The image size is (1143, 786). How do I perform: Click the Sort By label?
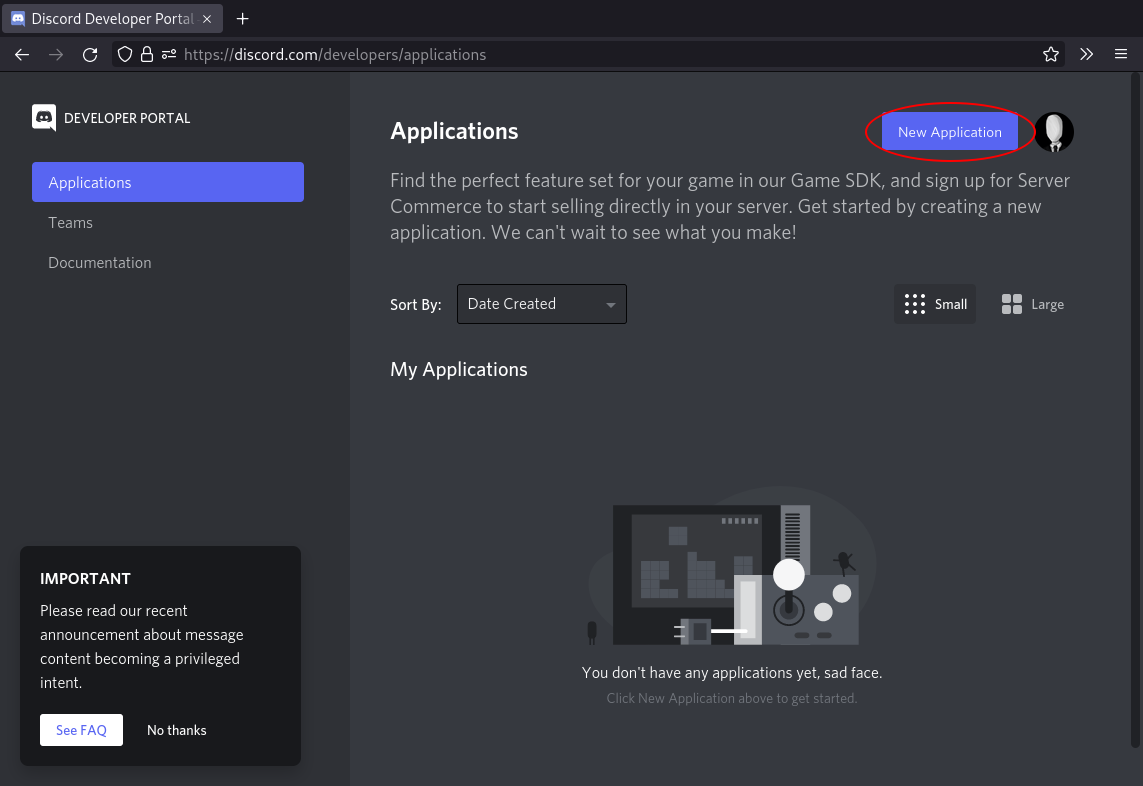click(x=416, y=305)
